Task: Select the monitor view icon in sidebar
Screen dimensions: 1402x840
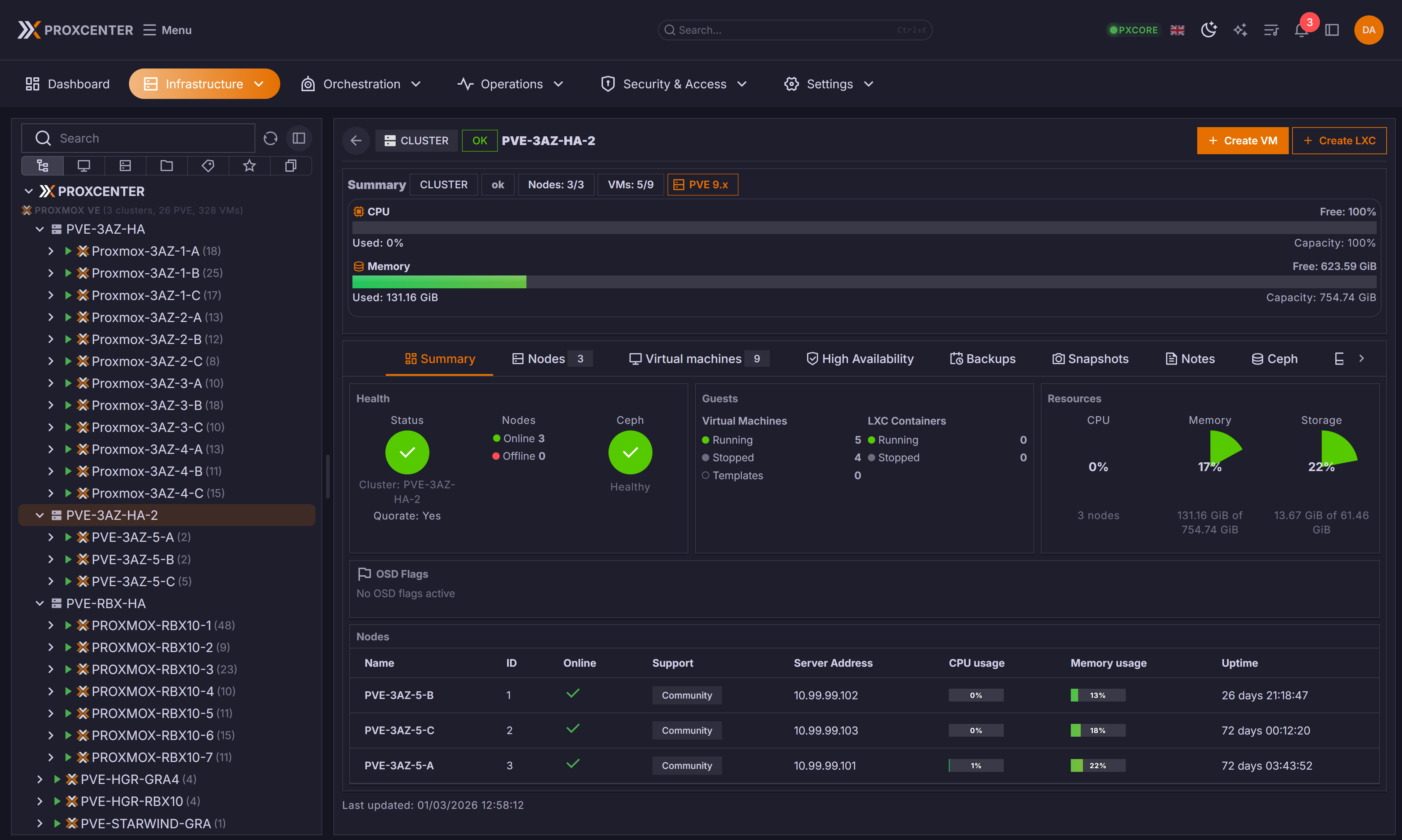Action: pos(84,165)
